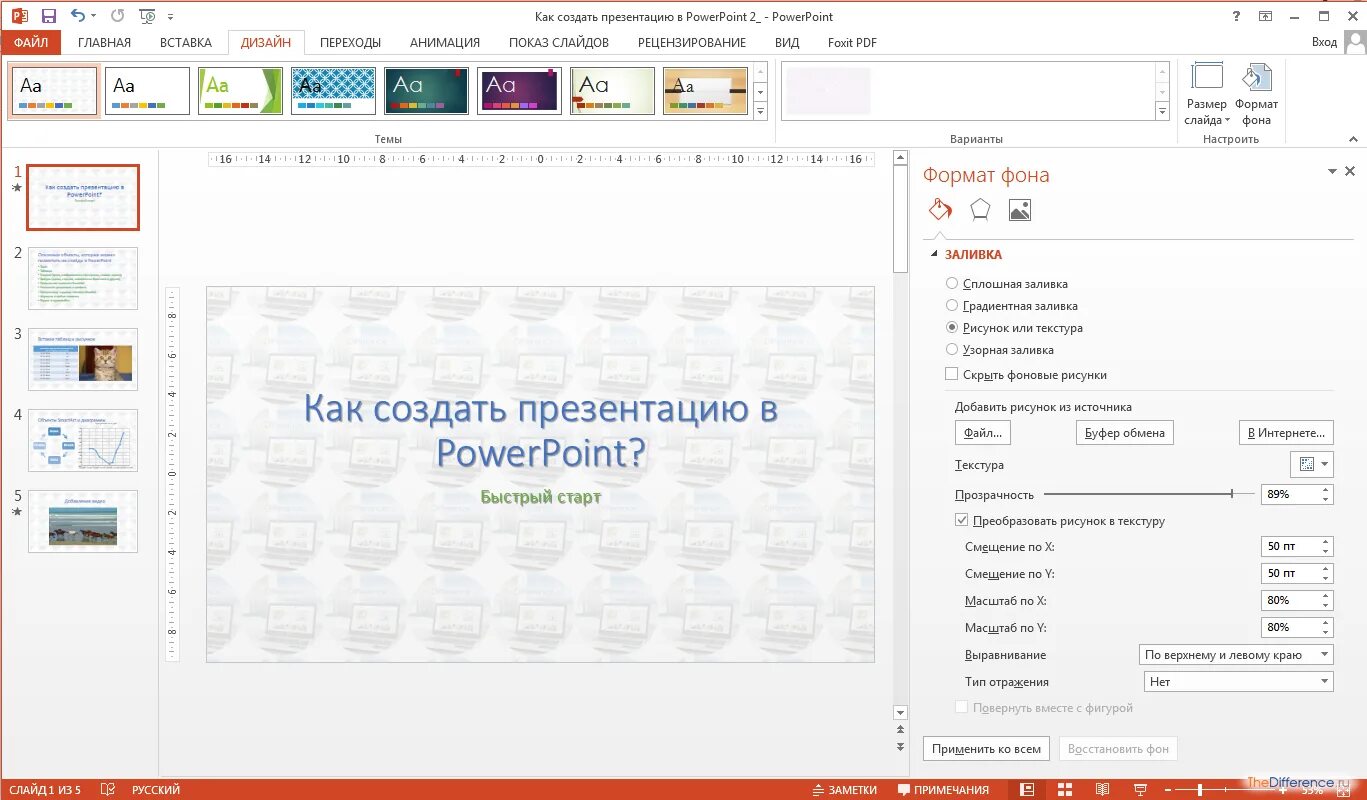This screenshot has height=800, width=1367.
Task: Select the purple gradient theme thumbnail
Action: point(519,91)
